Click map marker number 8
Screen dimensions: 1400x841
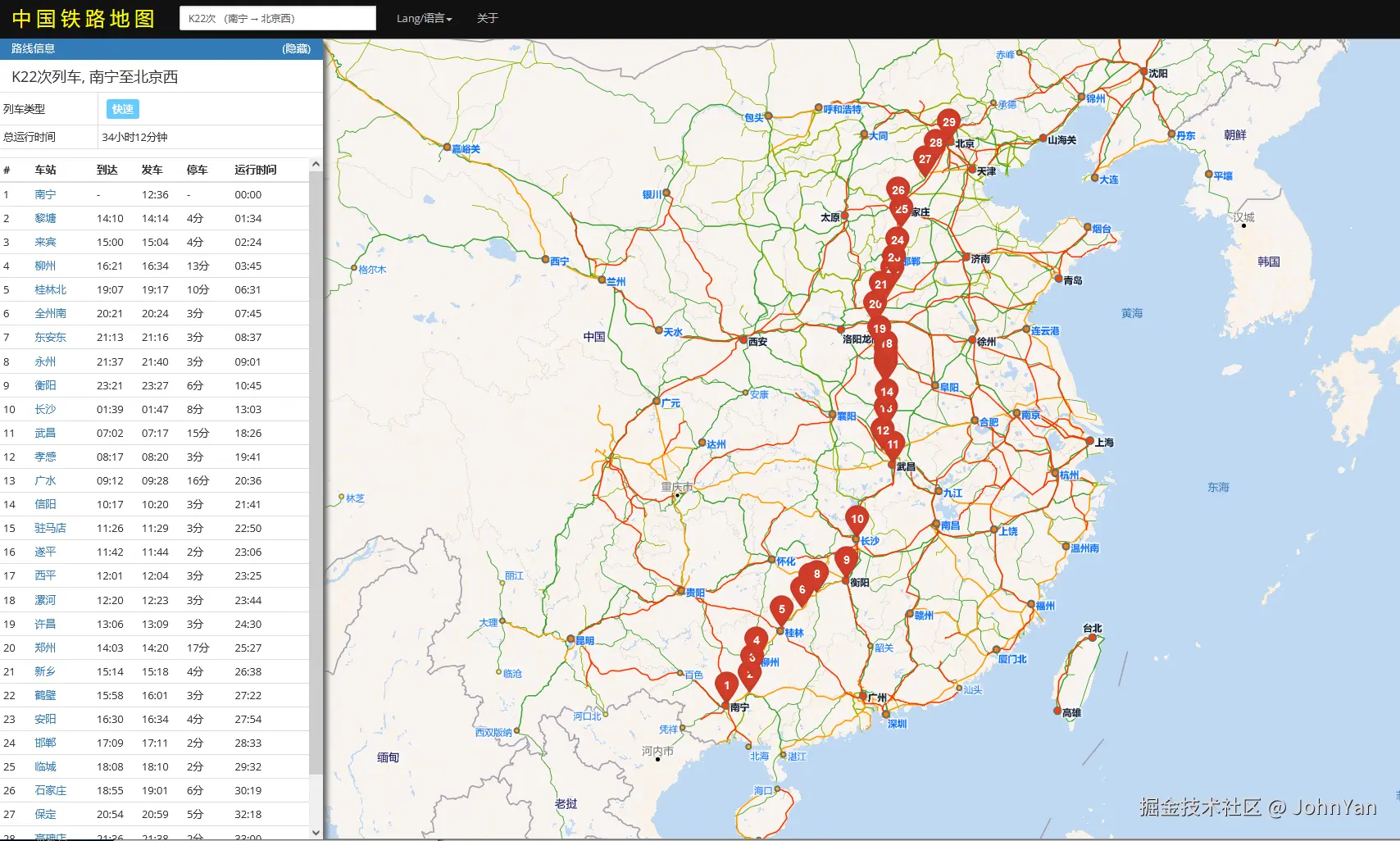pos(817,575)
